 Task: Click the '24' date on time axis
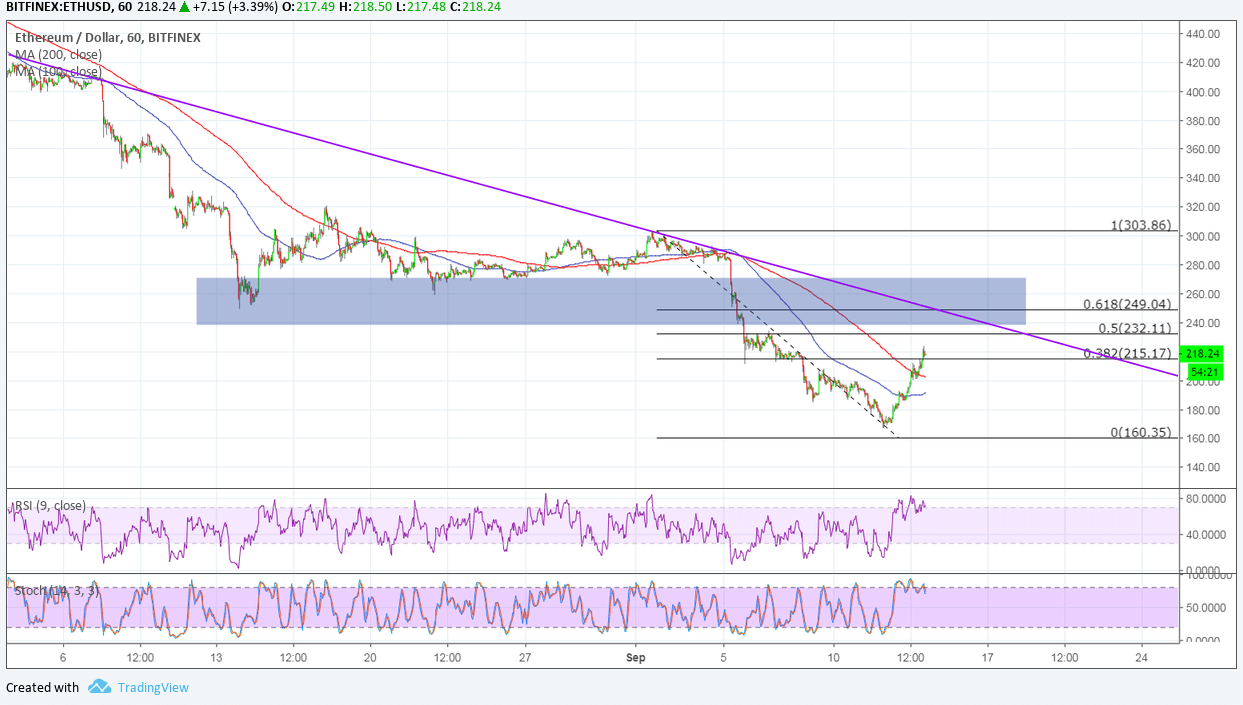click(1142, 659)
